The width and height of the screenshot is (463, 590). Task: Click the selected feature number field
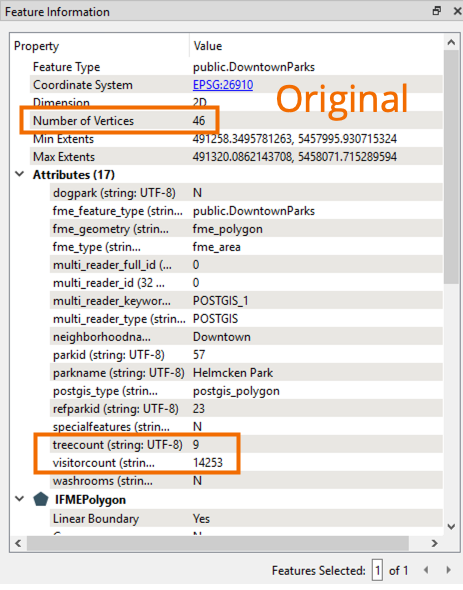coord(378,570)
